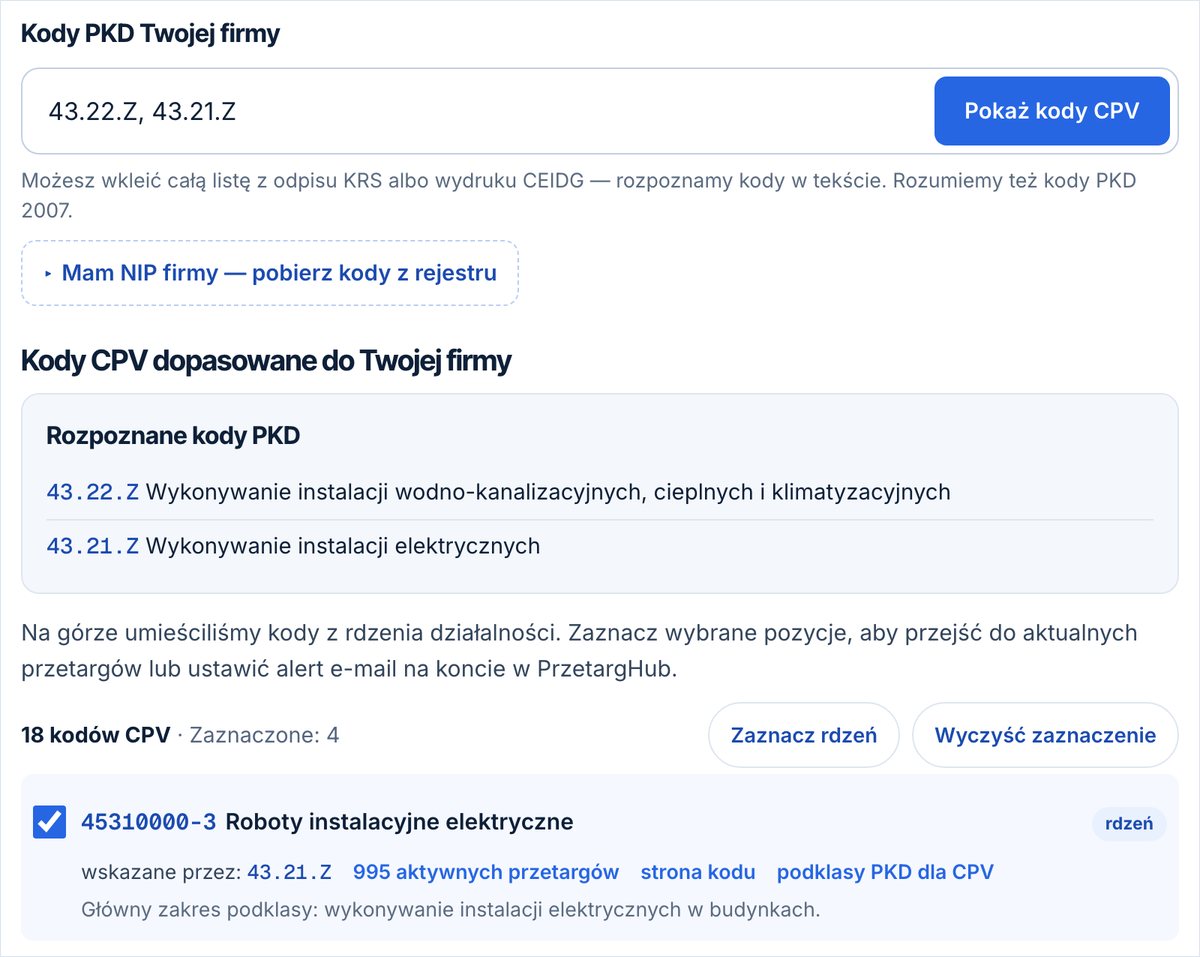Viewport: 1200px width, 957px height.
Task: Click the Zaznaczone: 4 counter text
Action: click(x=264, y=736)
